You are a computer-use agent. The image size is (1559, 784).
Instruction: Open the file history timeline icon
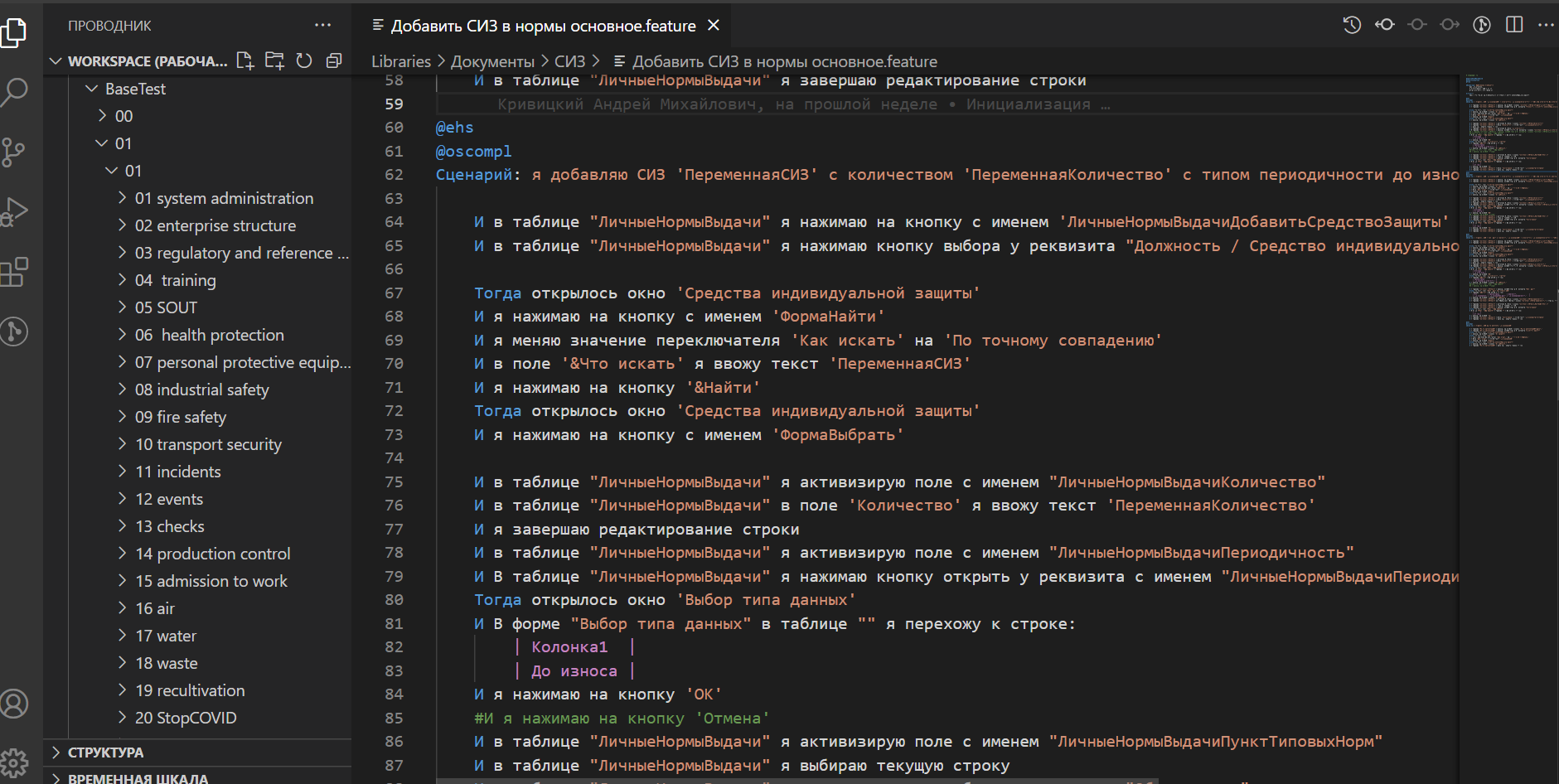(x=1352, y=25)
